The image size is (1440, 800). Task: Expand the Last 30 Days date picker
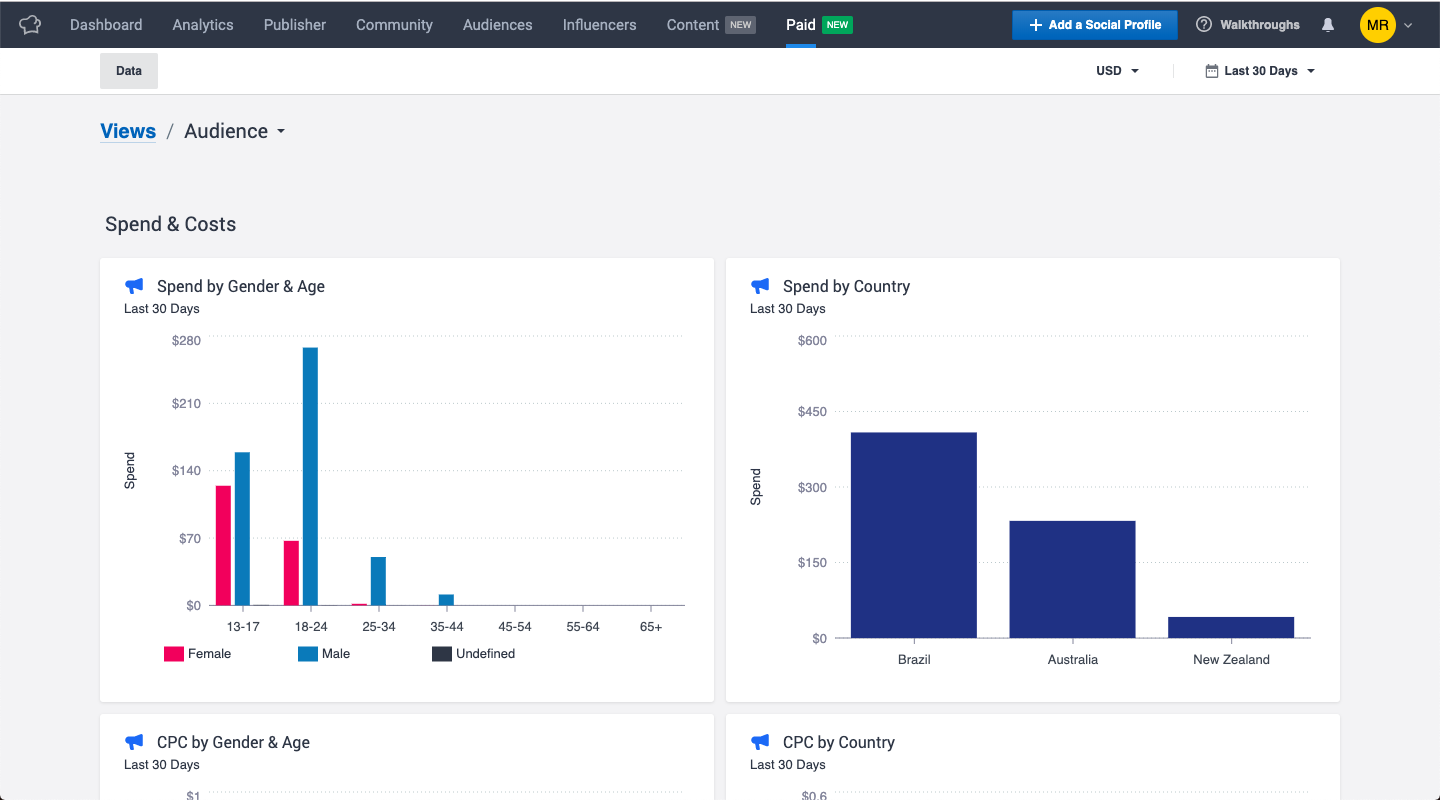click(x=1260, y=71)
